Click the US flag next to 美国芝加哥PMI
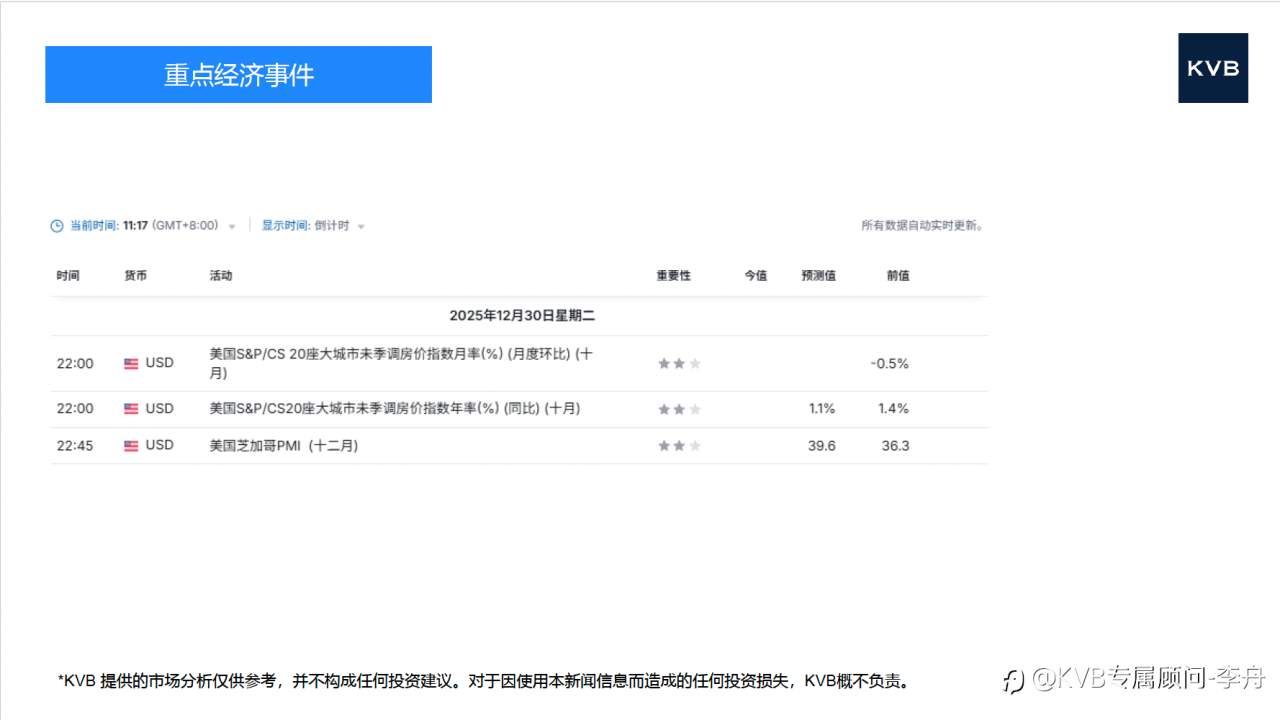 (x=132, y=445)
